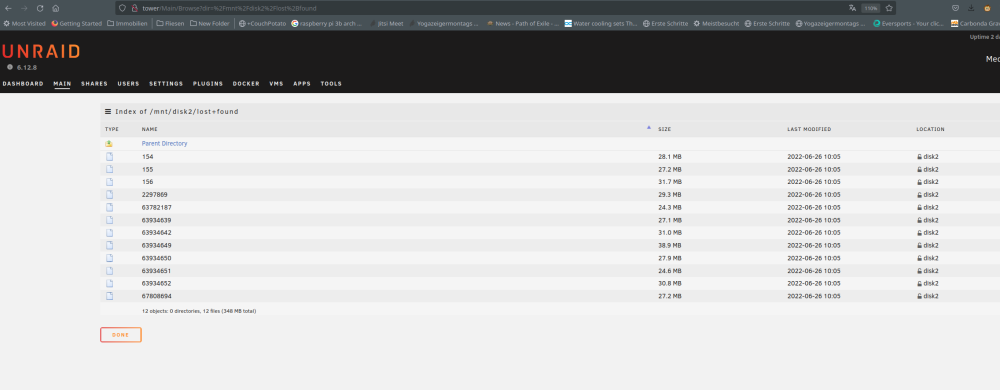Viewport: 1000px width, 390px height.
Task: Click the file icon for entry 63934650
Action: click(109, 258)
